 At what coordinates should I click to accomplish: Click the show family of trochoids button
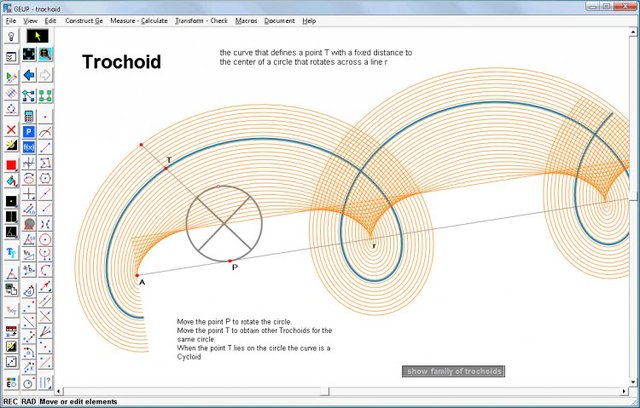click(453, 371)
